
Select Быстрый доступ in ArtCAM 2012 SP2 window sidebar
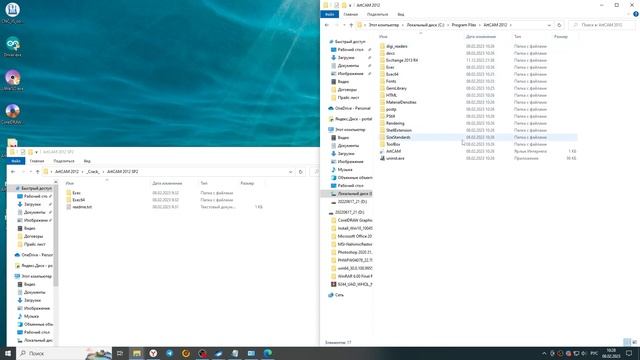(x=33, y=188)
